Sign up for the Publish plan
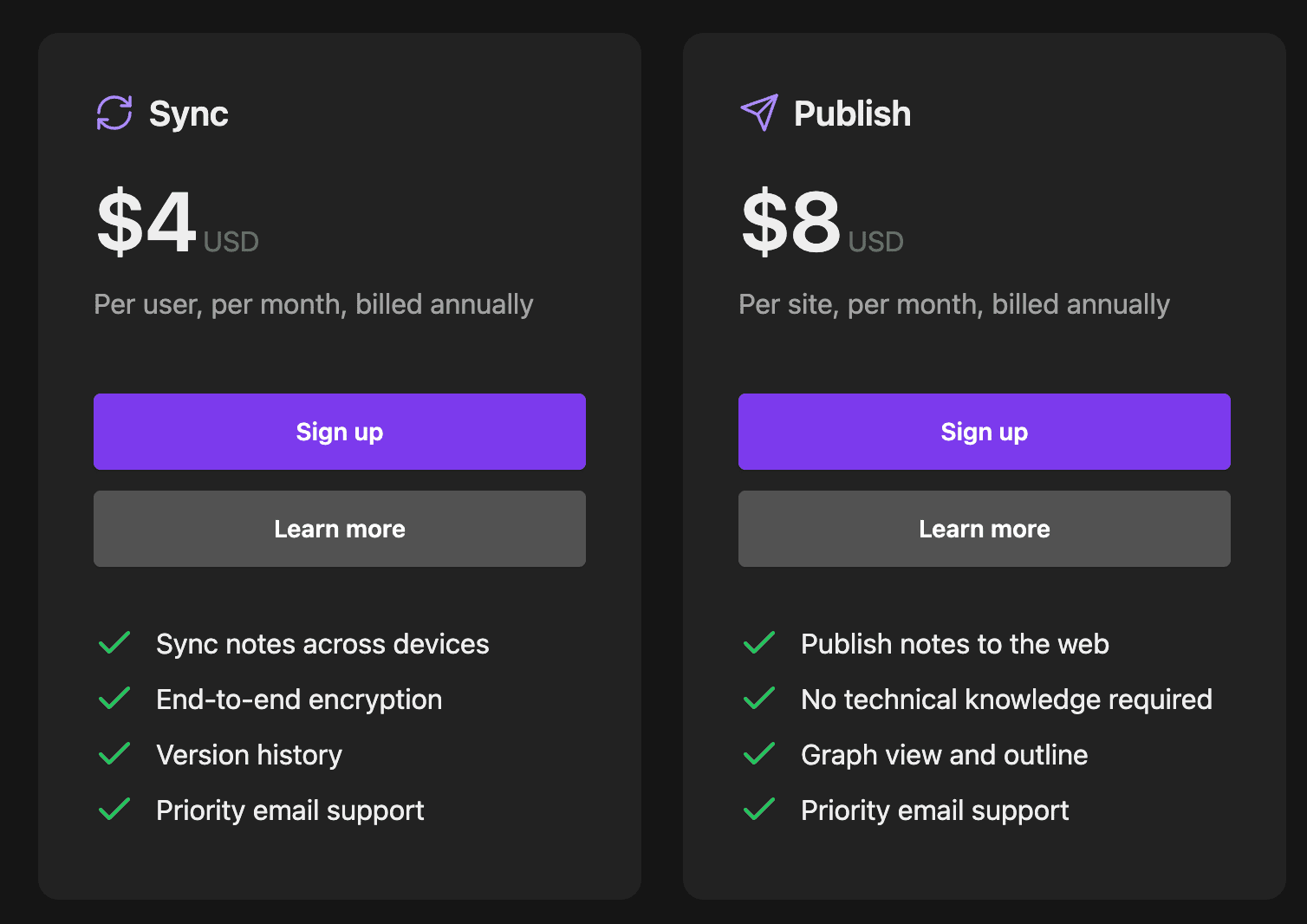This screenshot has width=1307, height=924. click(985, 432)
